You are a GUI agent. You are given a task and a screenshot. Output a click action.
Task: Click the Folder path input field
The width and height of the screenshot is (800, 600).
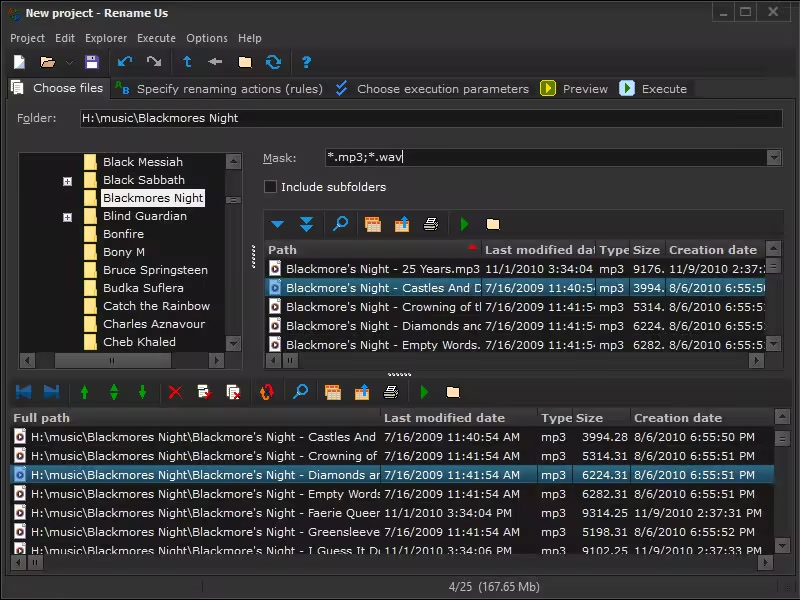tap(431, 118)
